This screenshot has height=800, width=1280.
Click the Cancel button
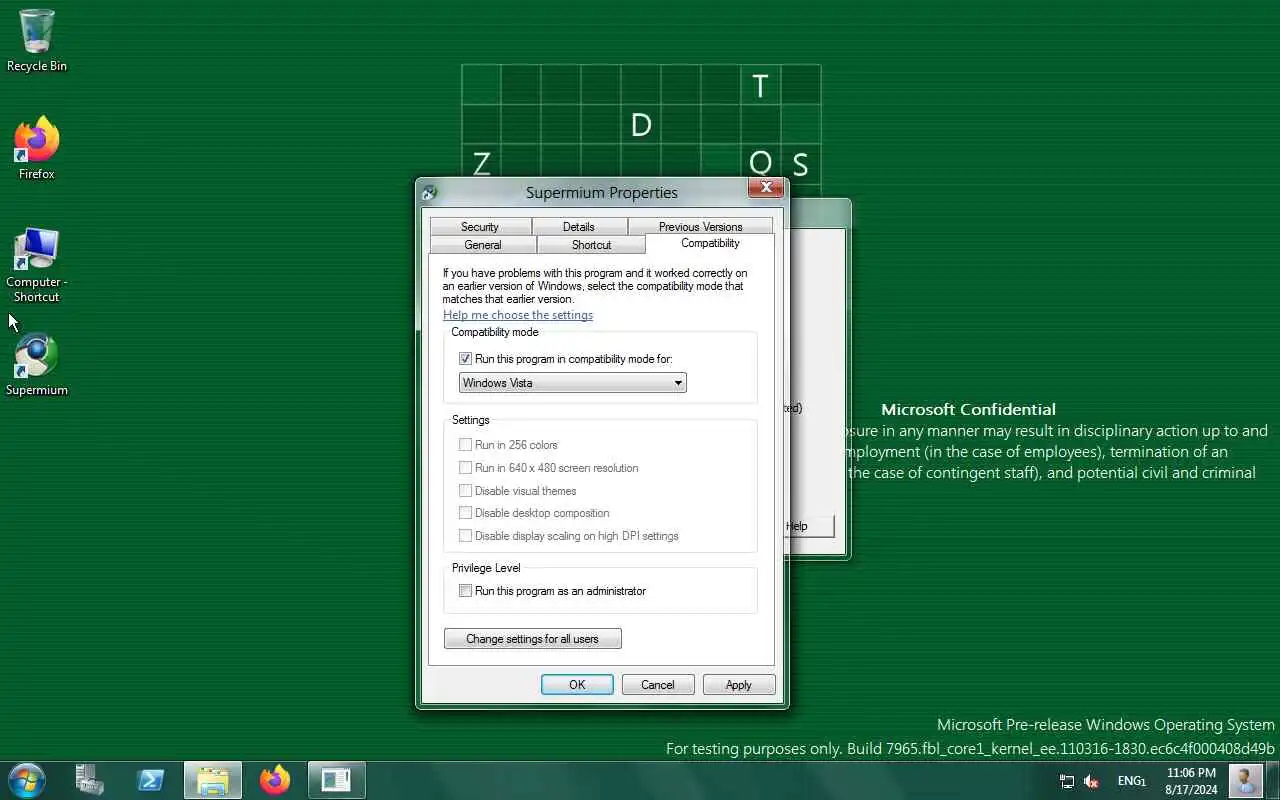click(658, 685)
